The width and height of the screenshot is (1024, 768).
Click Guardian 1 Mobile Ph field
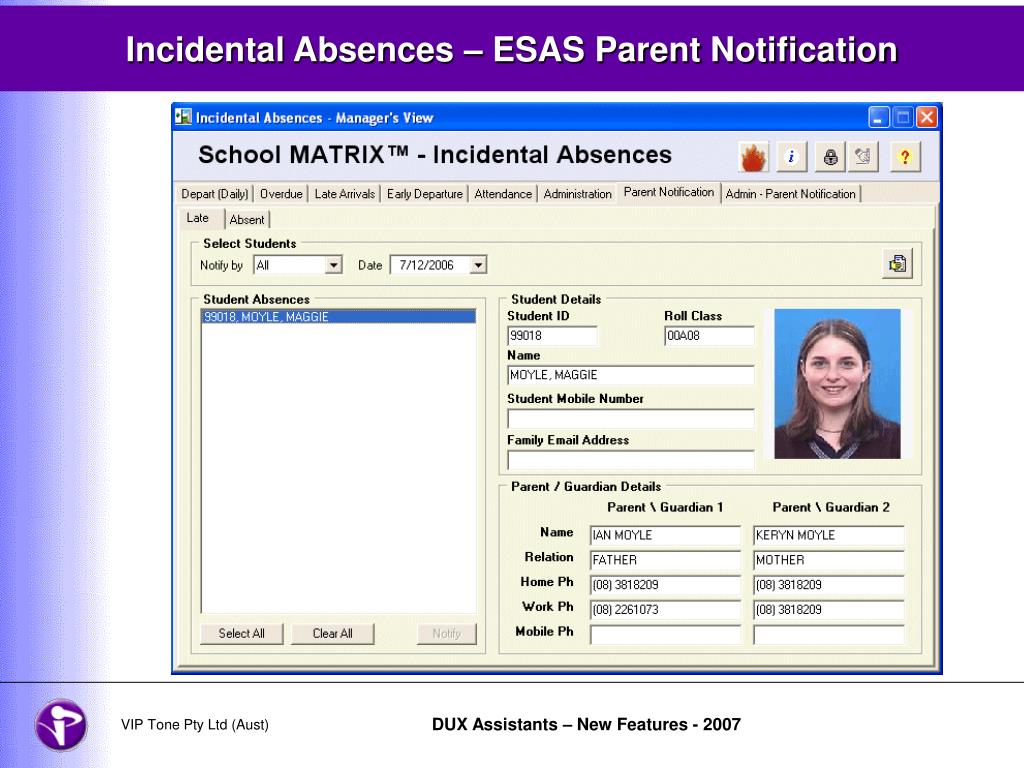[665, 635]
